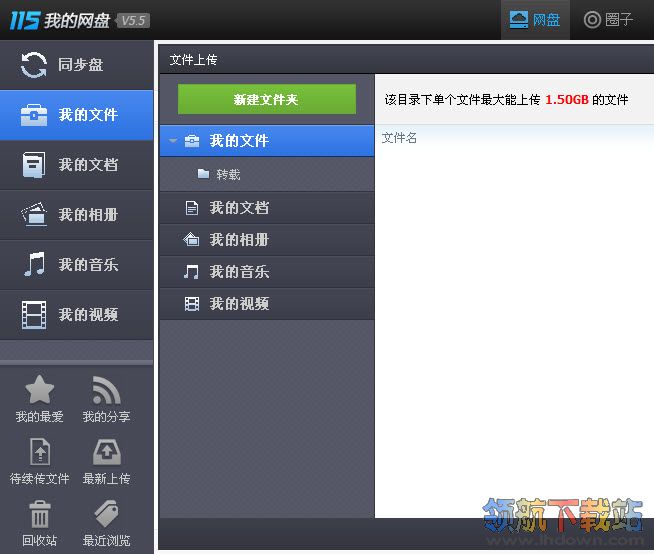Select 我的文件 briefcase icon in left sidebar
The image size is (654, 554).
(34, 115)
